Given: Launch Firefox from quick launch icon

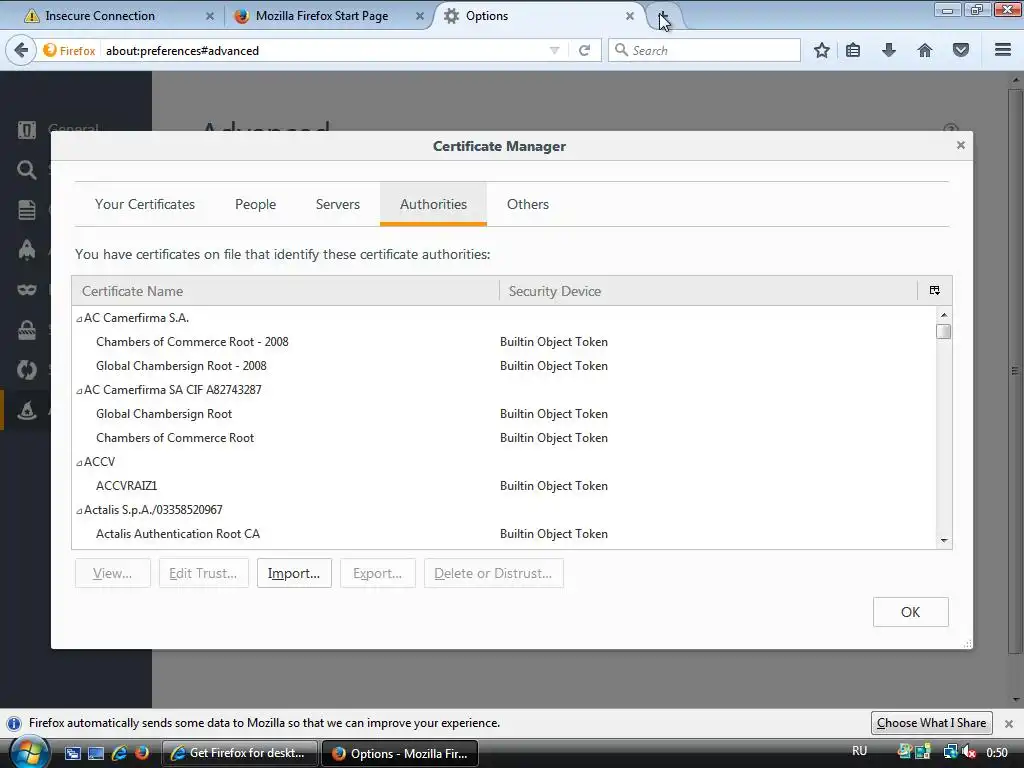Looking at the screenshot, I should [142, 753].
